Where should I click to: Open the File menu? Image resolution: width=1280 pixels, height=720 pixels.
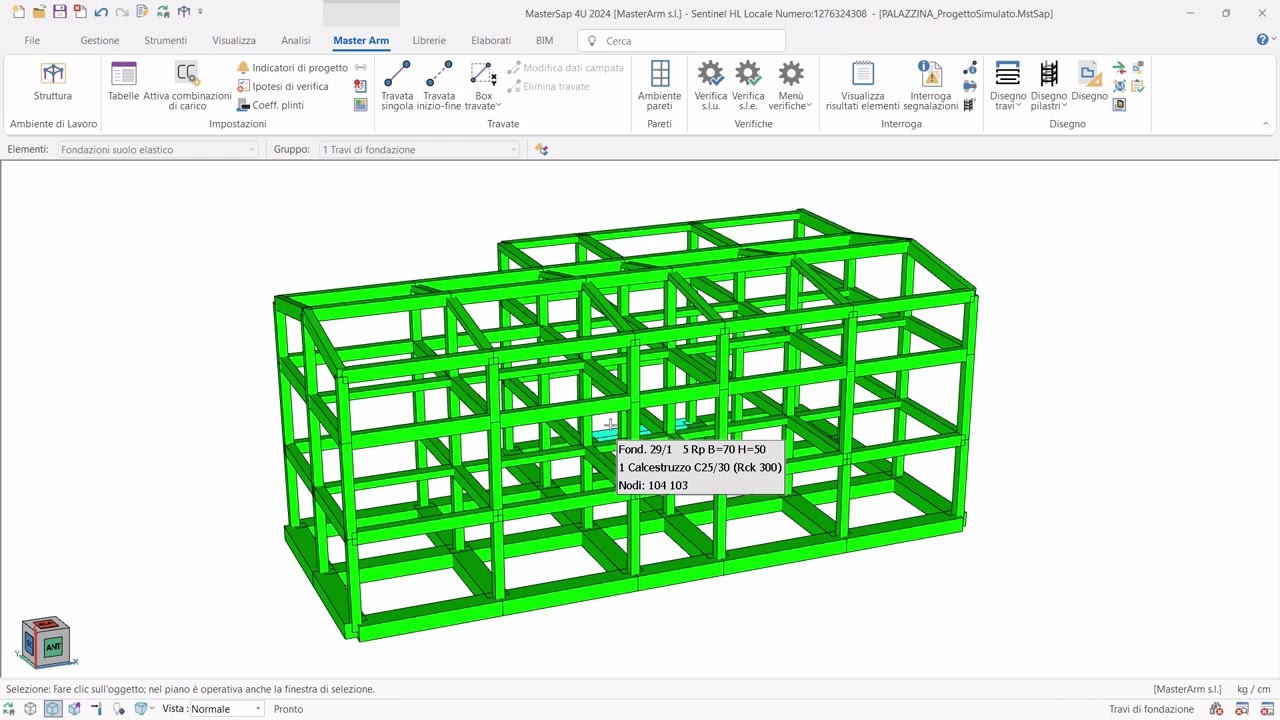(32, 40)
